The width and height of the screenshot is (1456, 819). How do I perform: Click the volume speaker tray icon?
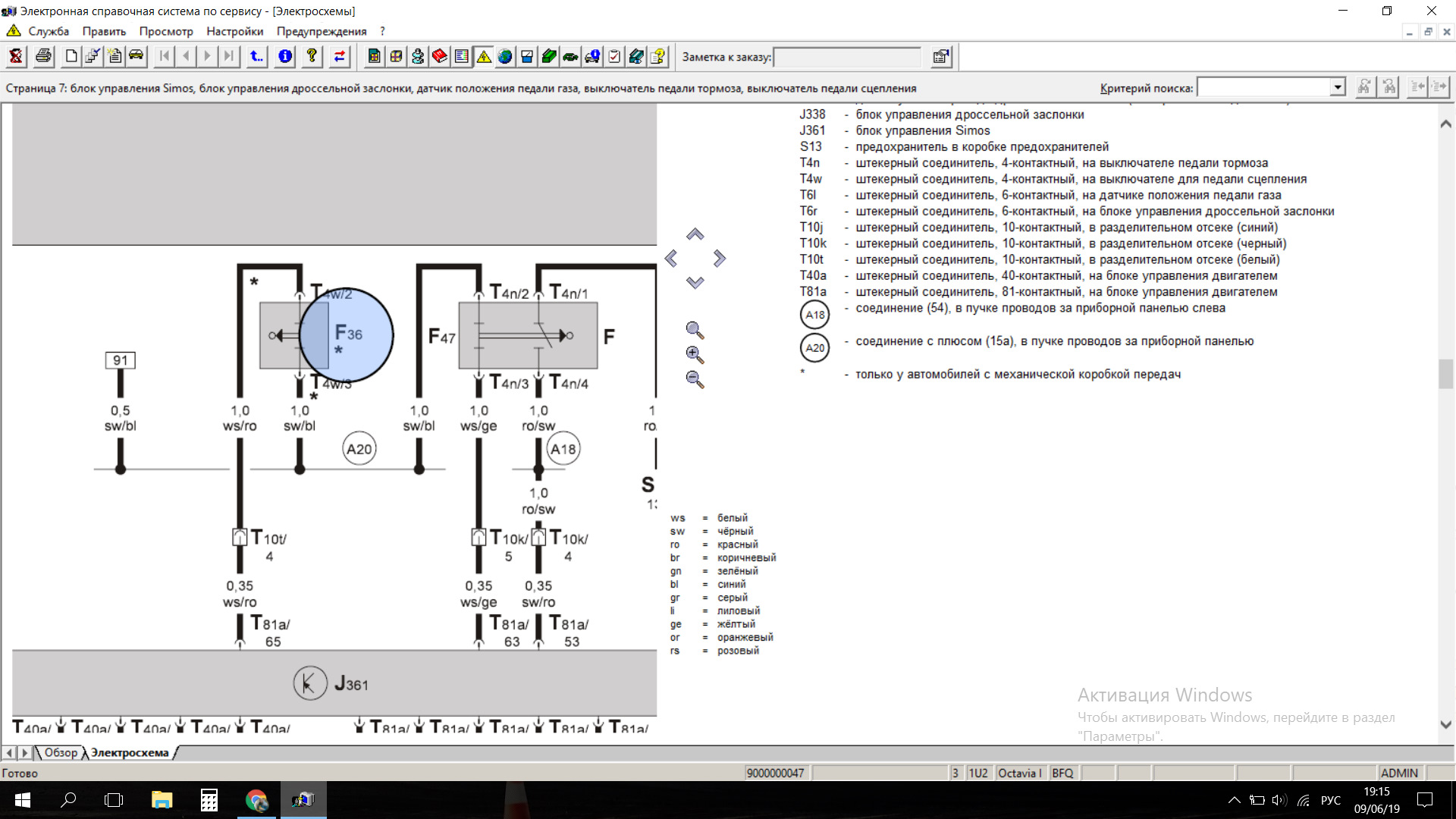coord(1279,800)
